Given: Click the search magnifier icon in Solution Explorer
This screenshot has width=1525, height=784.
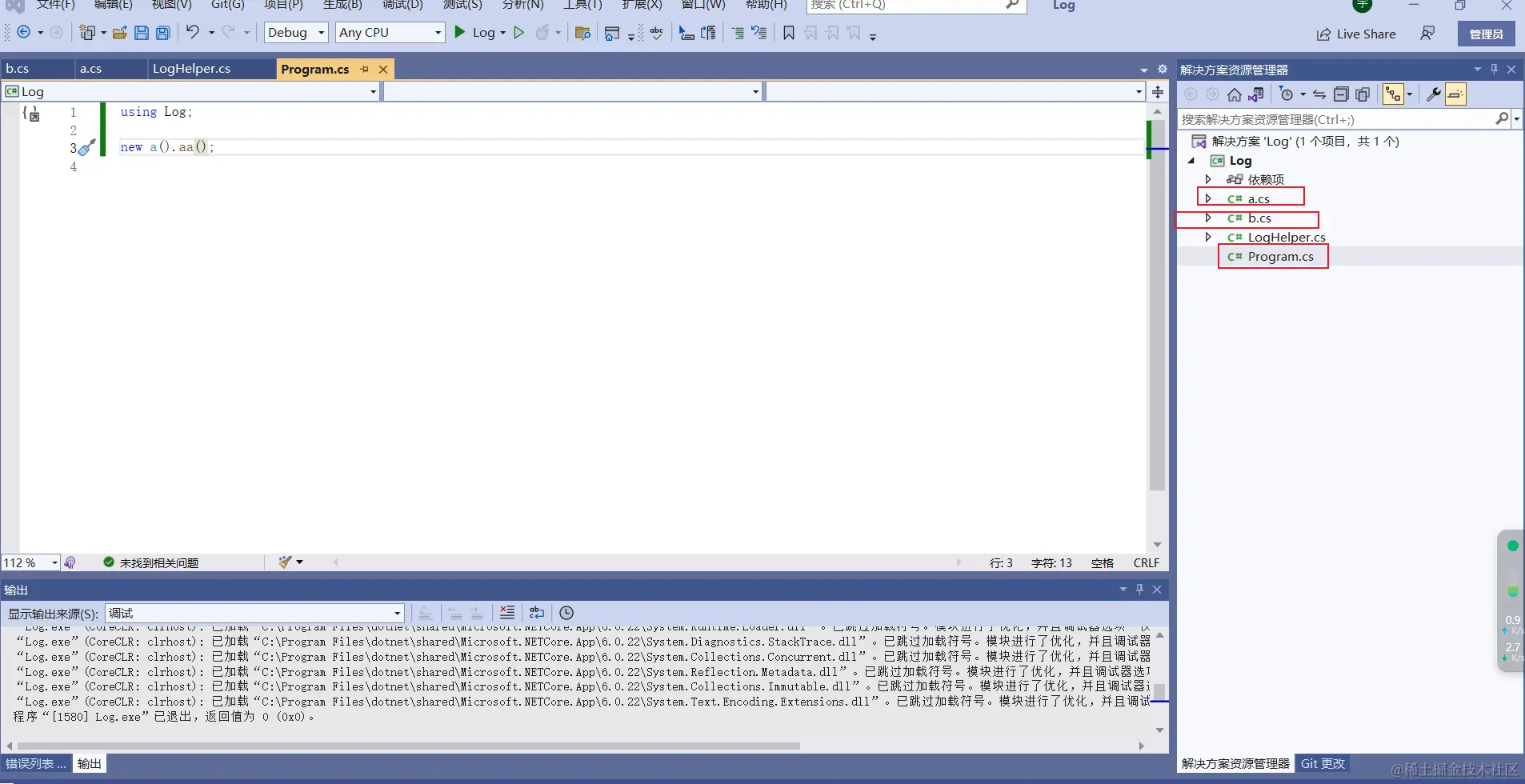Looking at the screenshot, I should [1502, 119].
